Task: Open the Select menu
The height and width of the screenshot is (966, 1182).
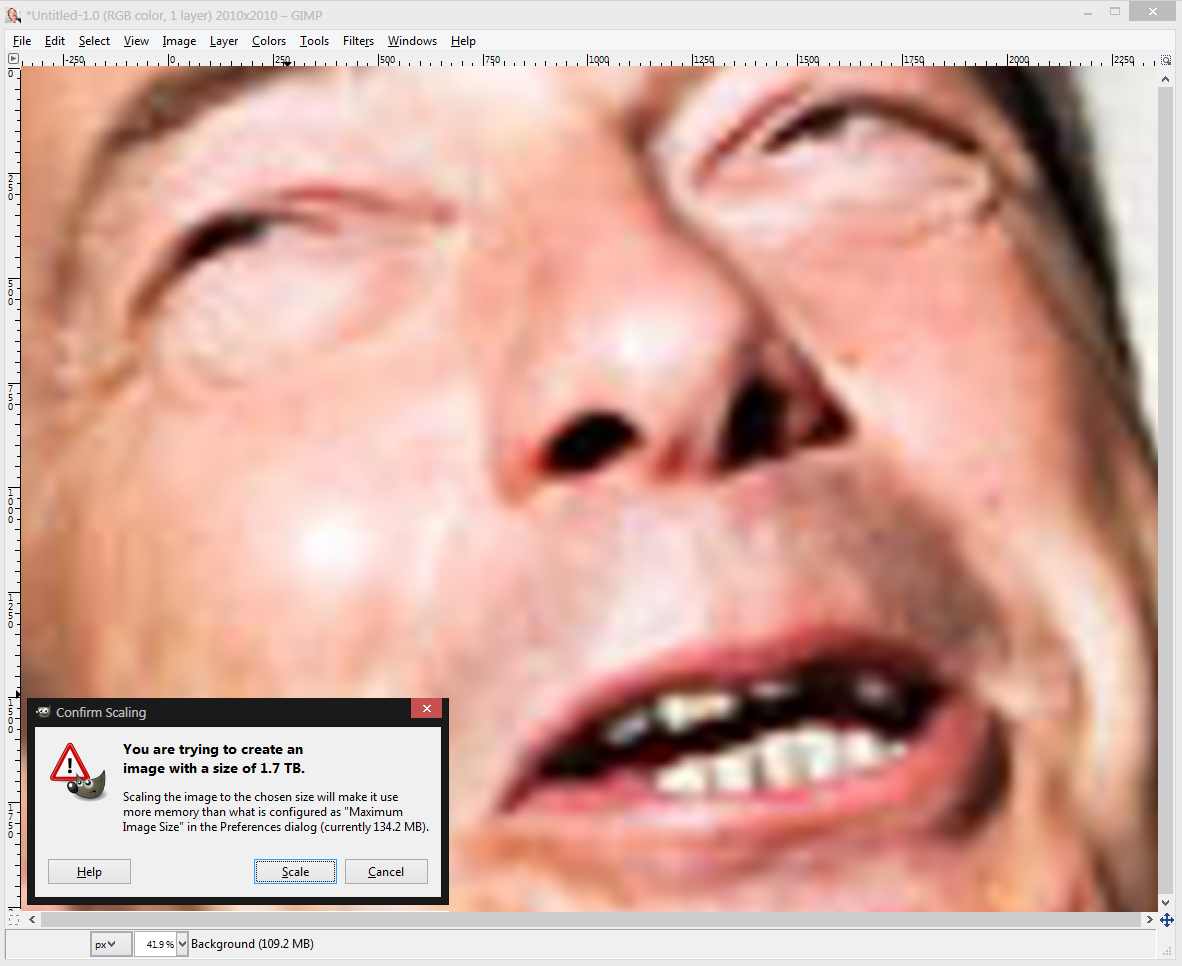Action: pyautogui.click(x=94, y=41)
